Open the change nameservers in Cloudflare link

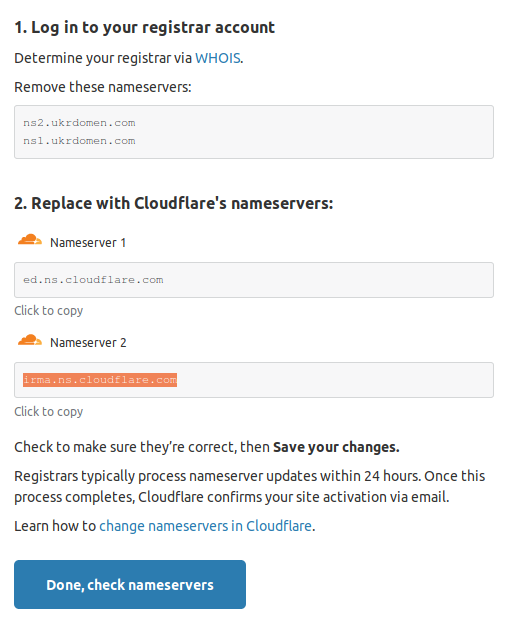(x=205, y=526)
